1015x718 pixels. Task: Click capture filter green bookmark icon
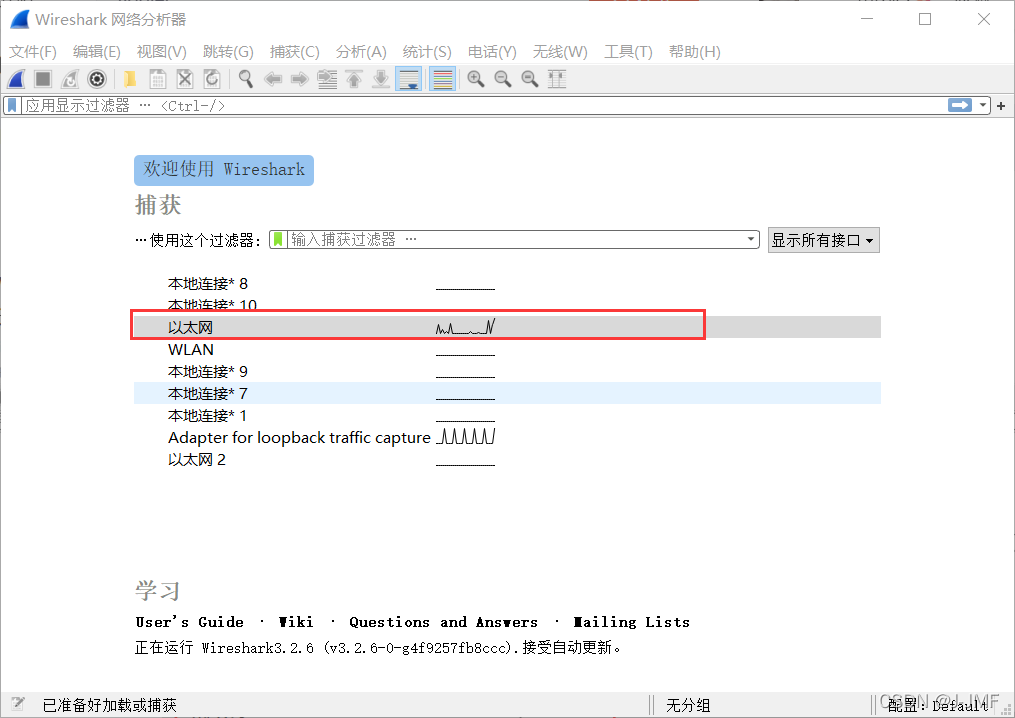pyautogui.click(x=278, y=240)
